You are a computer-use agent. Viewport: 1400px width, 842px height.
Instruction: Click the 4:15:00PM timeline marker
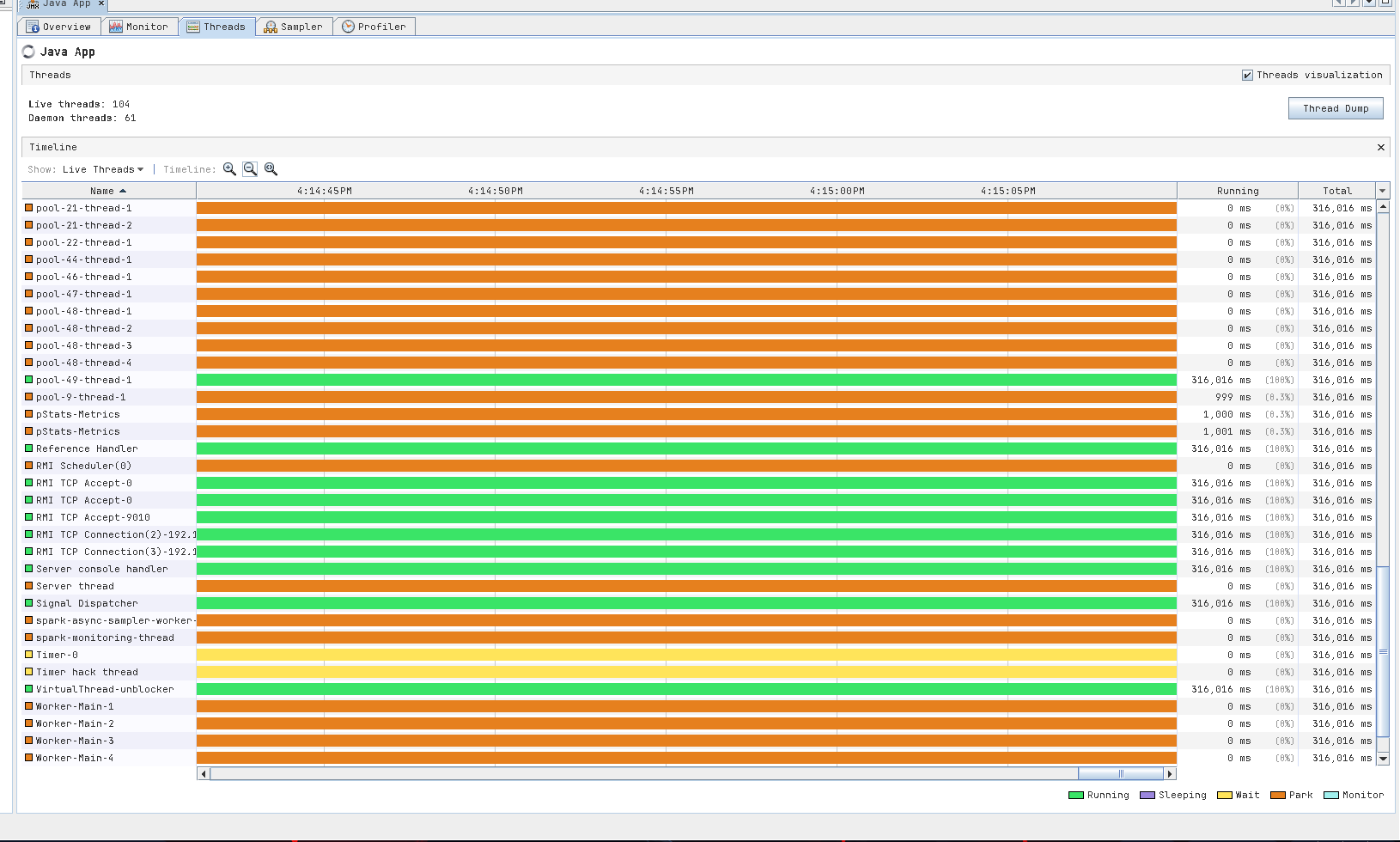click(837, 191)
